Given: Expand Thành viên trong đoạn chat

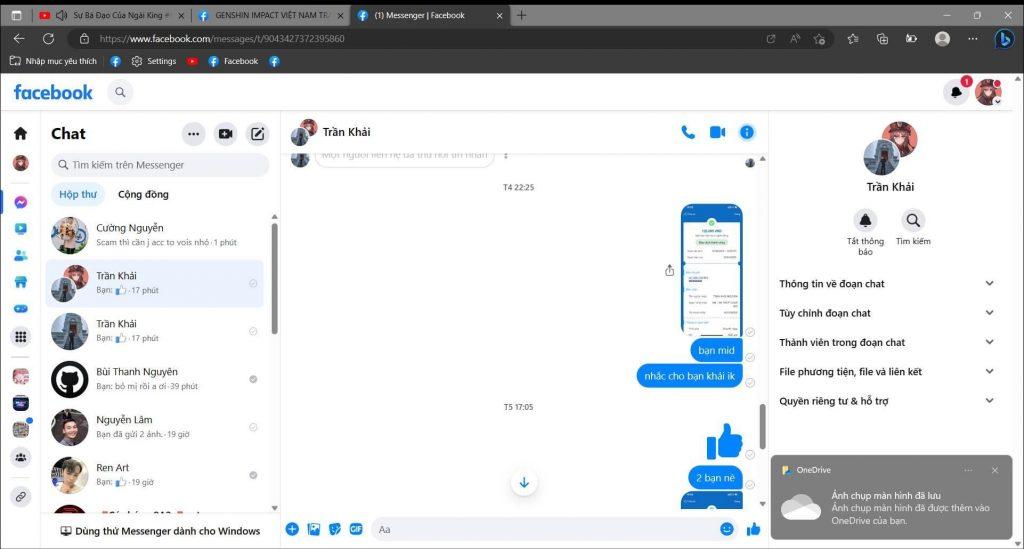Looking at the screenshot, I should click(x=886, y=342).
